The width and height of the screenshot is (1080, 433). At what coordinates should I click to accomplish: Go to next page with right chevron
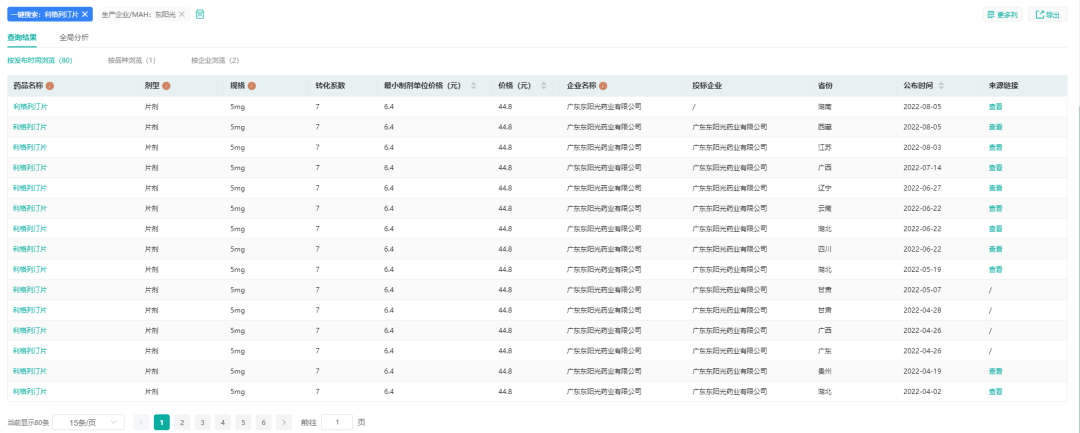pos(284,422)
